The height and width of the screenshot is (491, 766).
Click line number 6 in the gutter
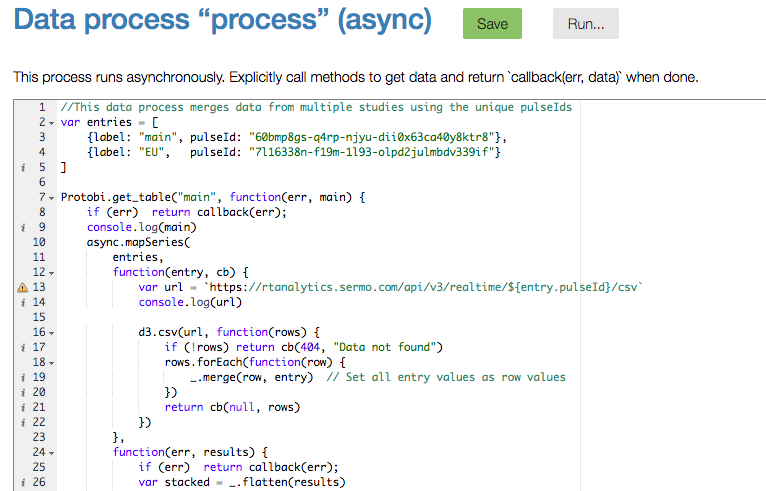click(42, 182)
